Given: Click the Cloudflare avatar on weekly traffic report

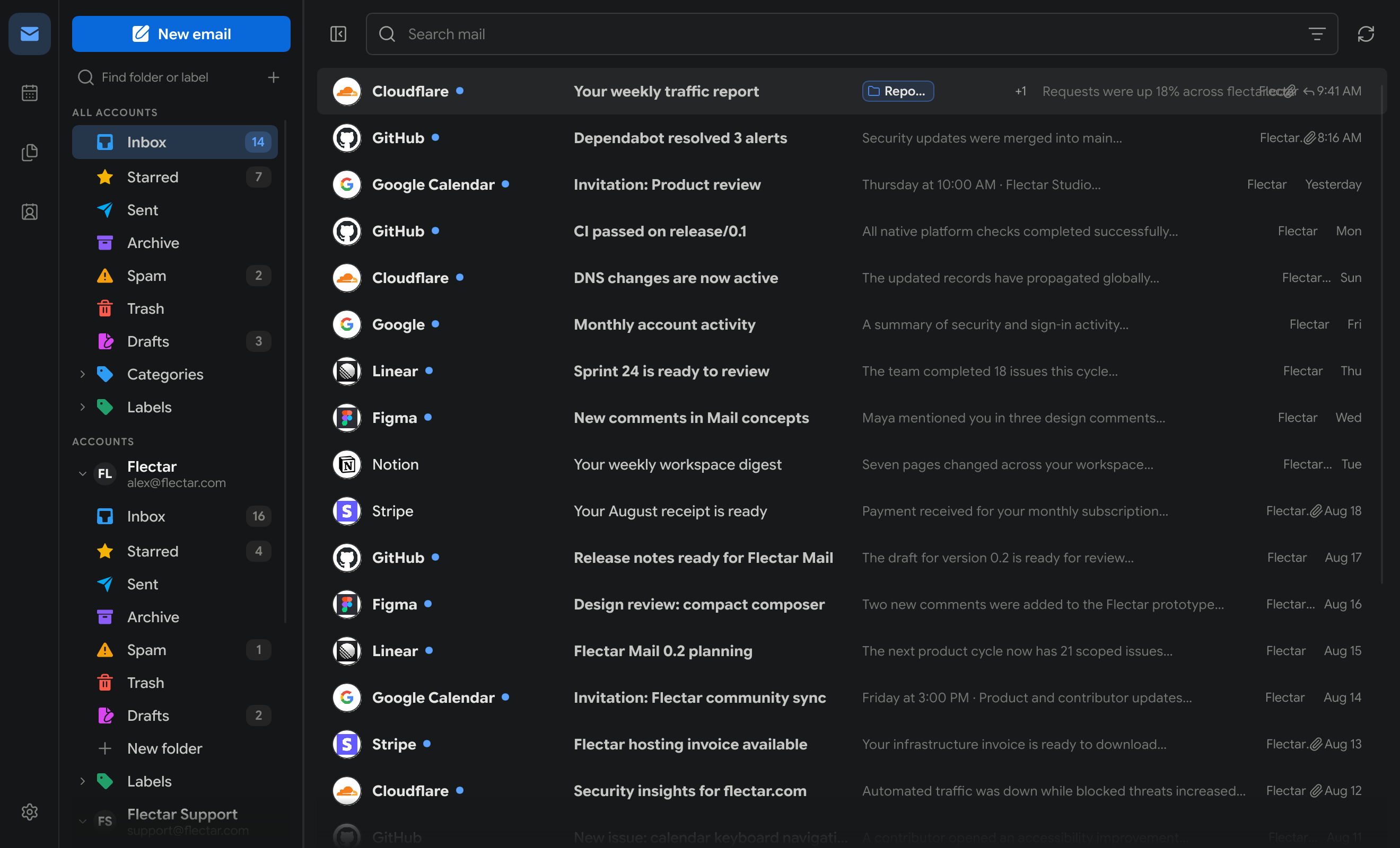Looking at the screenshot, I should click(347, 92).
